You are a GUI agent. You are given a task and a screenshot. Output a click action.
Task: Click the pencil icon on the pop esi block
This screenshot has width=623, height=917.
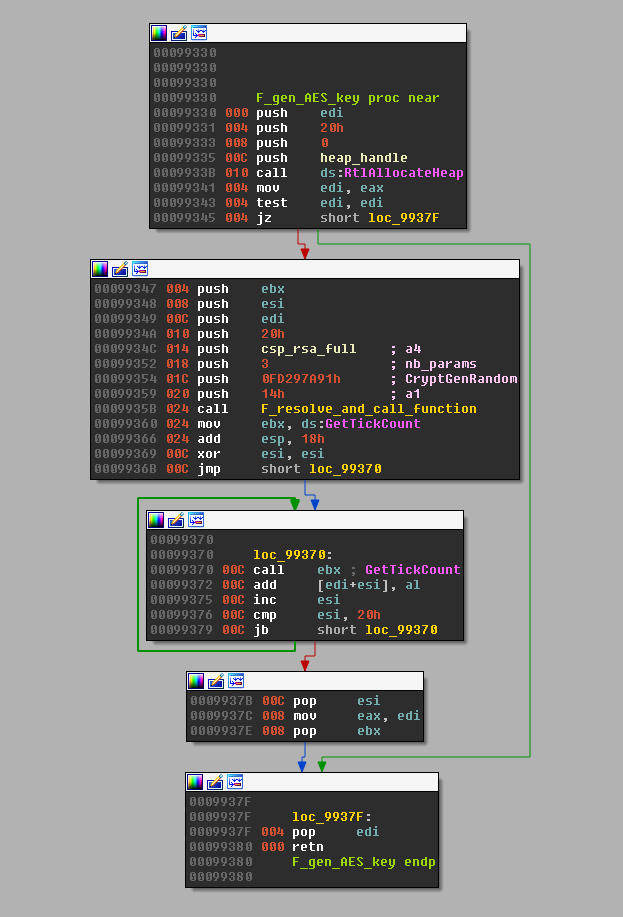[x=216, y=681]
